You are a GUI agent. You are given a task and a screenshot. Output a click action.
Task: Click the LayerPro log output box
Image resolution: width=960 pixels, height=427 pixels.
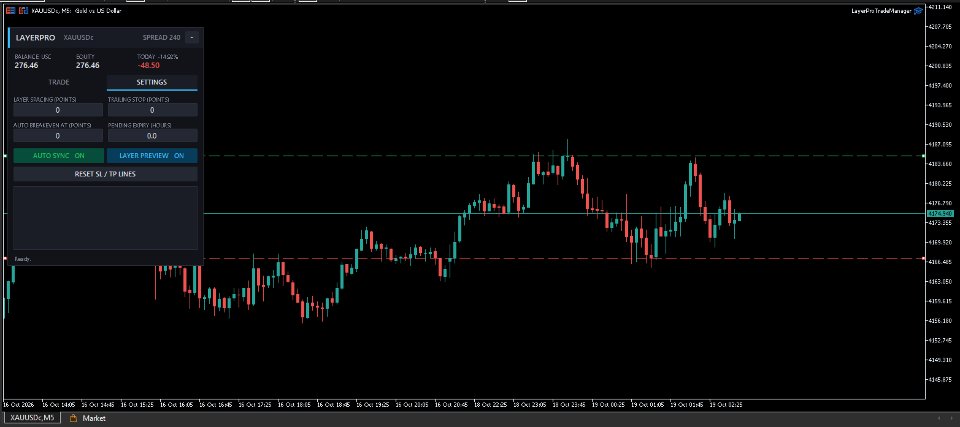[105, 218]
